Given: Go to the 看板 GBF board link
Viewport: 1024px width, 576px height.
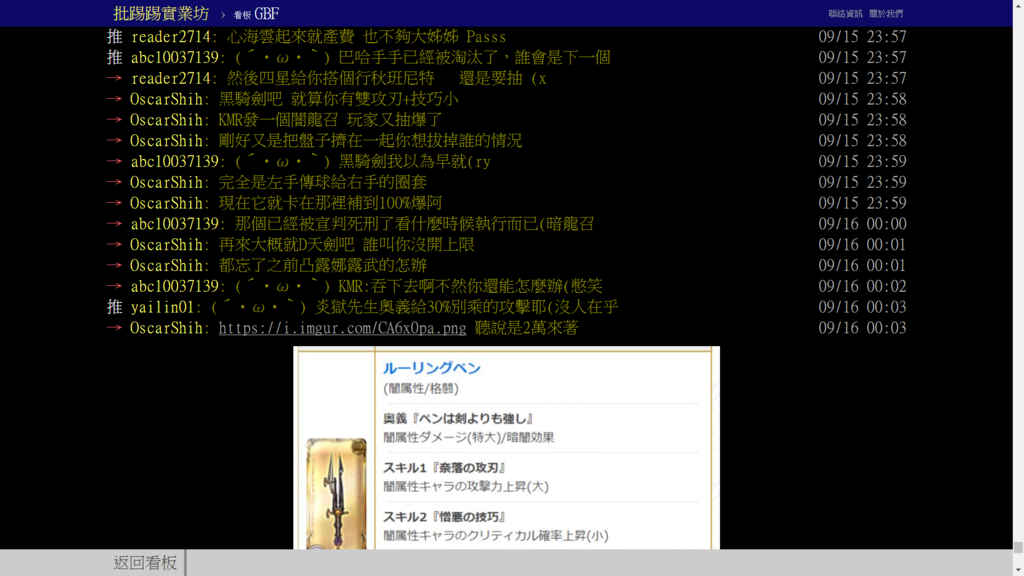Looking at the screenshot, I should [257, 14].
